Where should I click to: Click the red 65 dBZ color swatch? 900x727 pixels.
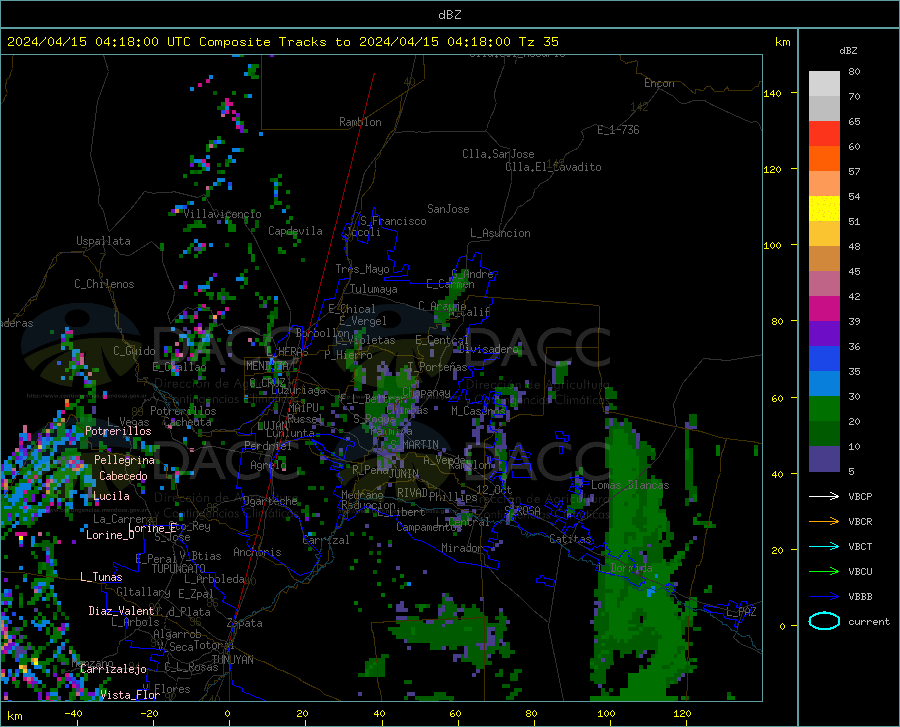tap(824, 134)
